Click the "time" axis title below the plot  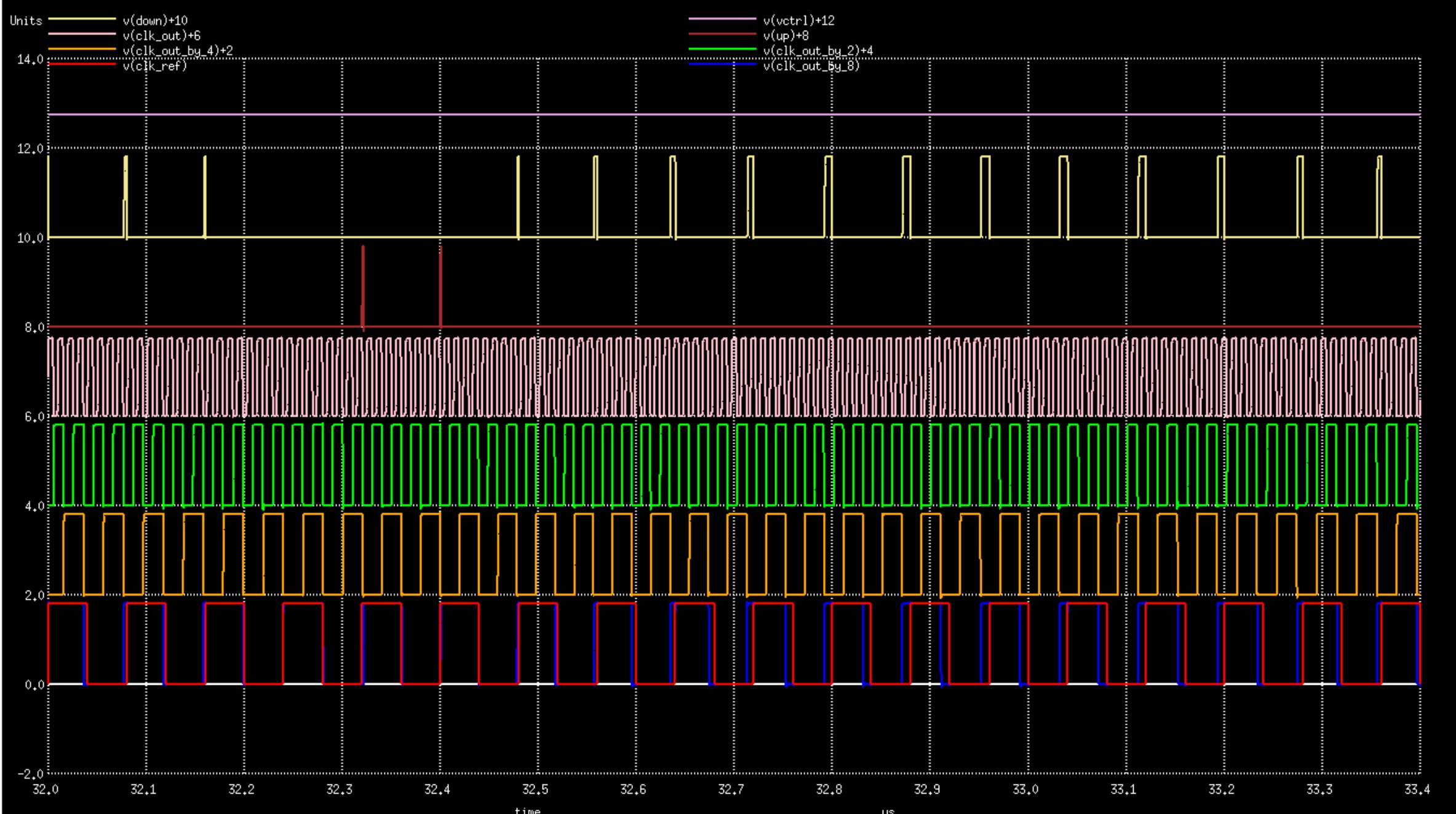pos(527,810)
